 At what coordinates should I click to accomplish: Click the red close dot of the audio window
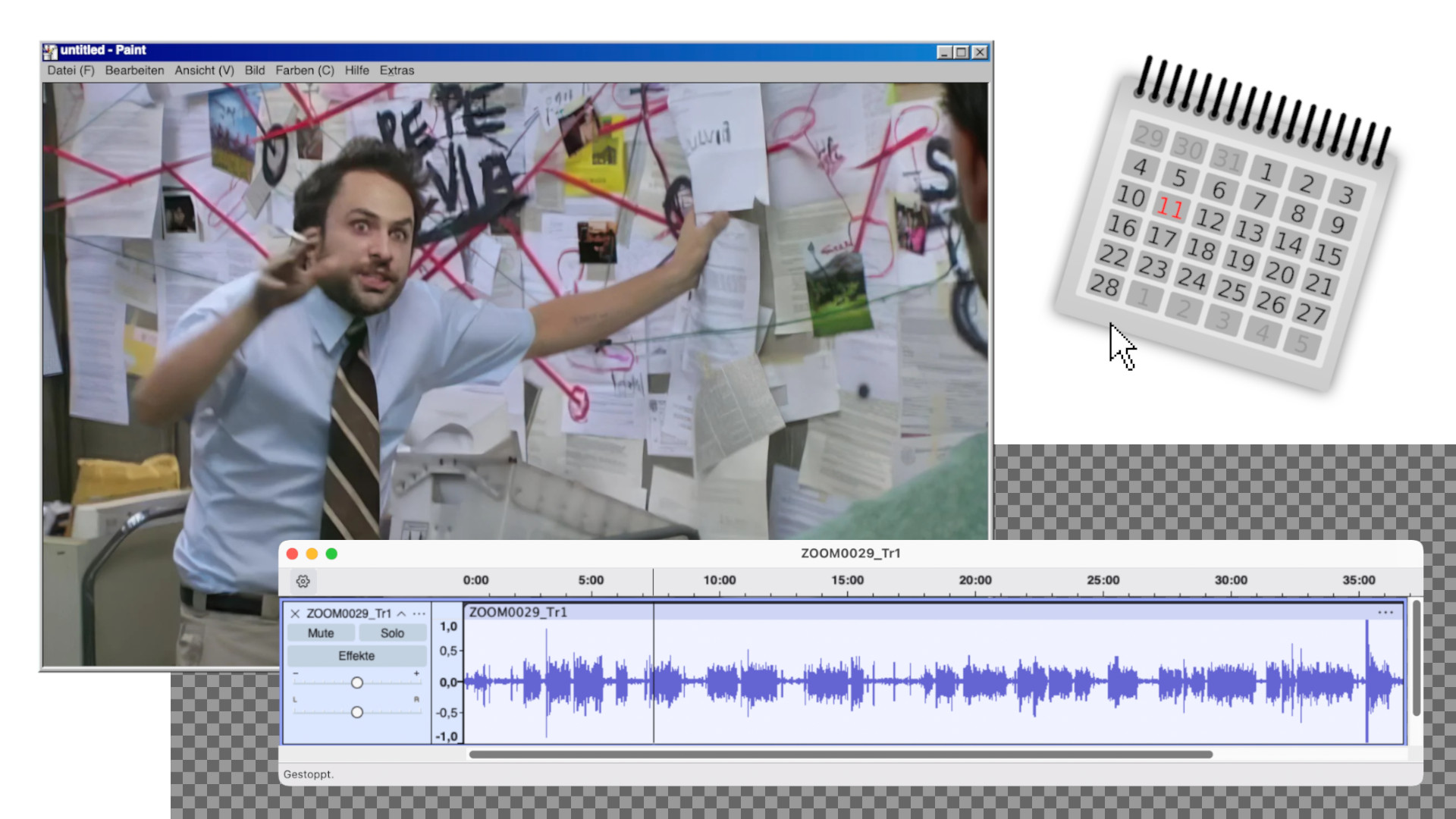click(x=292, y=554)
